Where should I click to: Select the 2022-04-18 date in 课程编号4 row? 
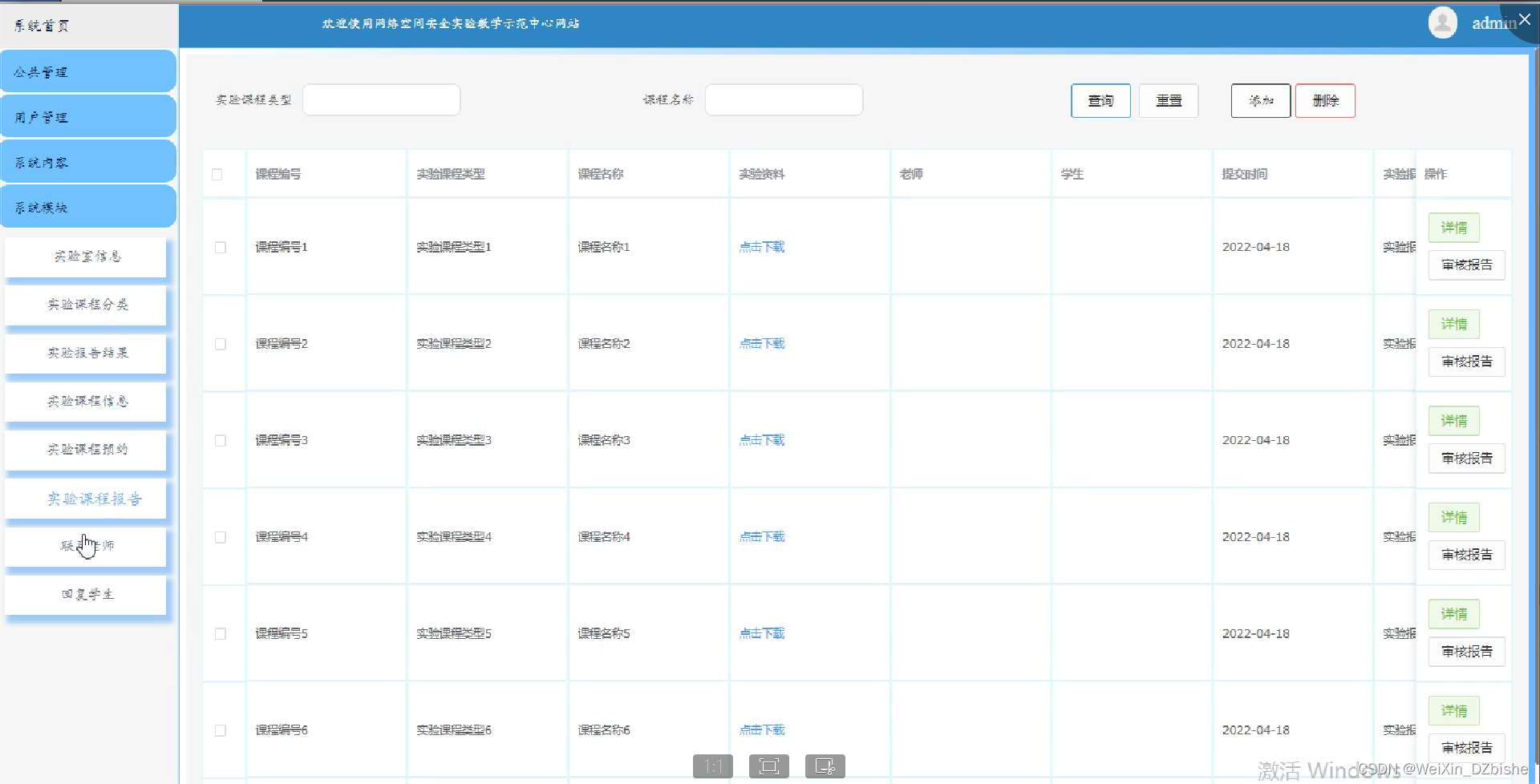coord(1256,537)
